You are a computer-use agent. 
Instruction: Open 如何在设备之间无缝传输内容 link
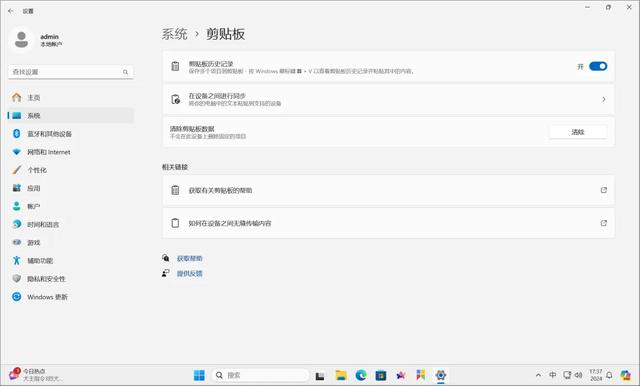[x=388, y=223]
